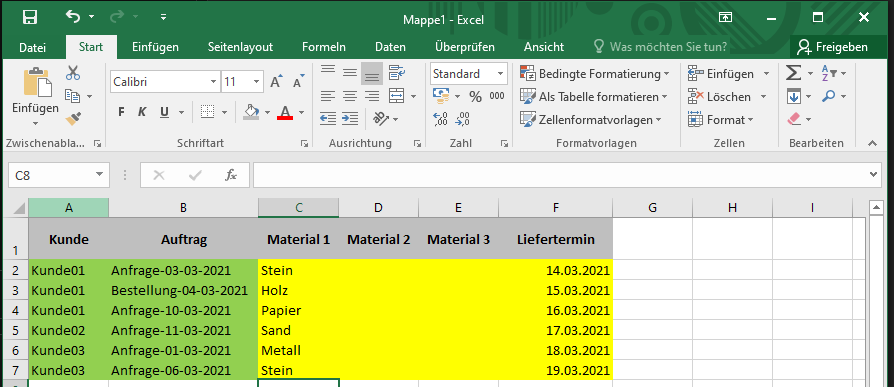Apply the red font color
This screenshot has height=387, width=894.
[285, 112]
